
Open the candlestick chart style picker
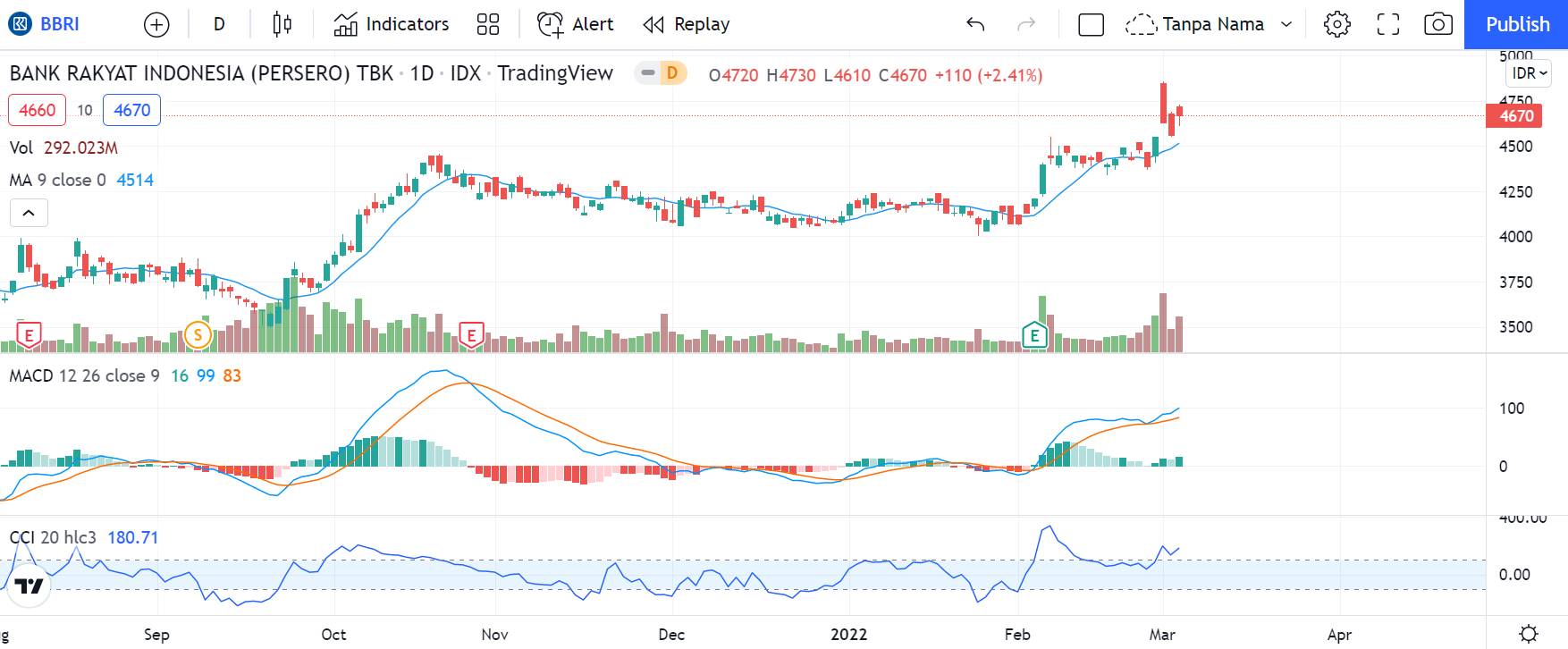tap(282, 24)
